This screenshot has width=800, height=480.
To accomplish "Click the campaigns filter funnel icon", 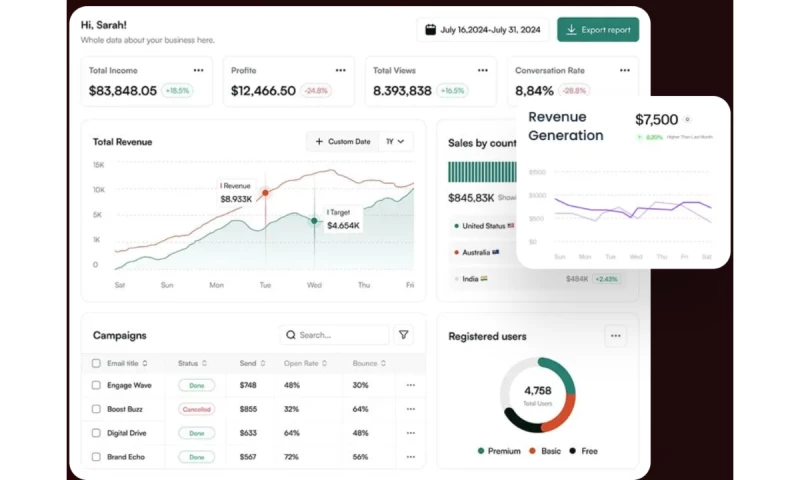I will [404, 335].
